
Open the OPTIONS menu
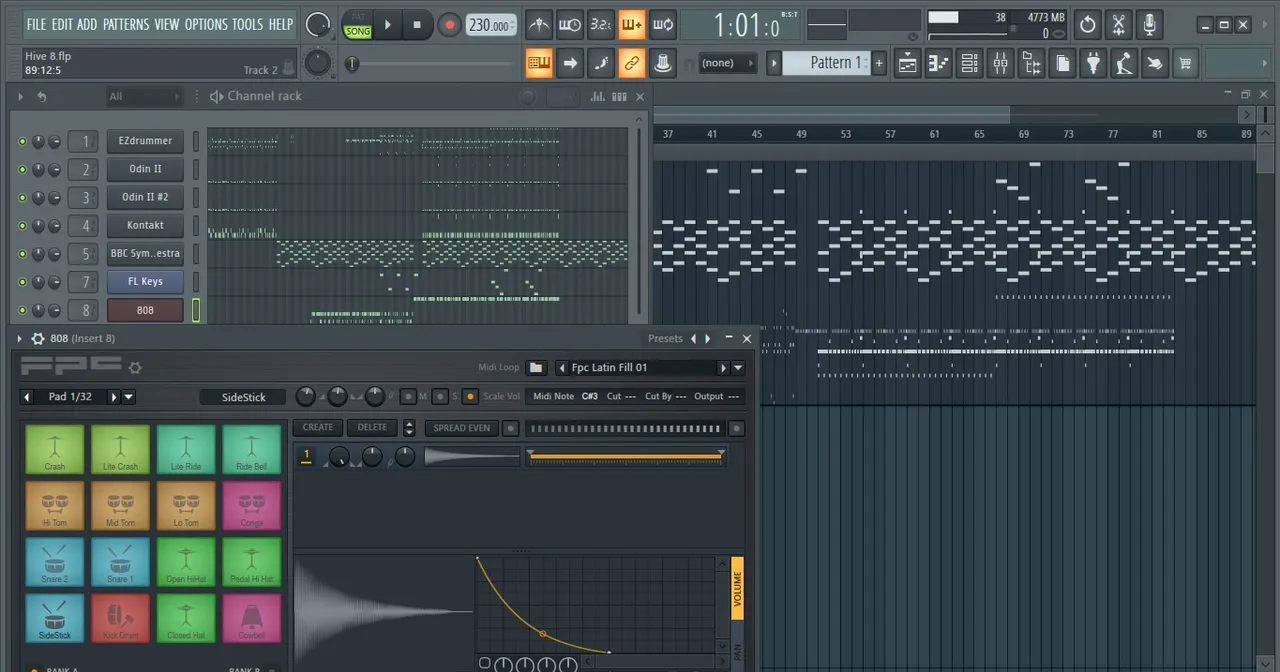[x=206, y=24]
